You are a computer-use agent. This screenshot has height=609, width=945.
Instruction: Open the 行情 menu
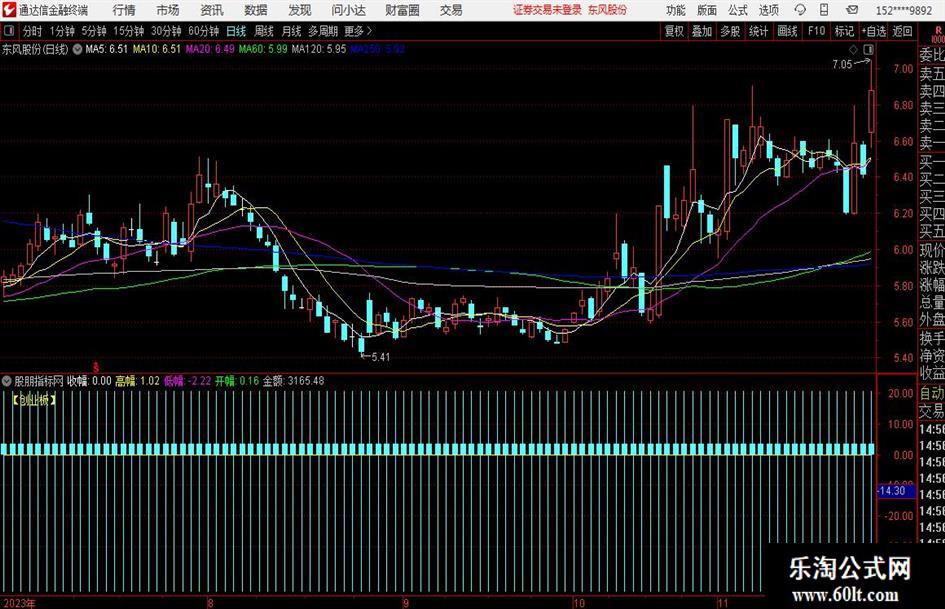click(x=124, y=10)
